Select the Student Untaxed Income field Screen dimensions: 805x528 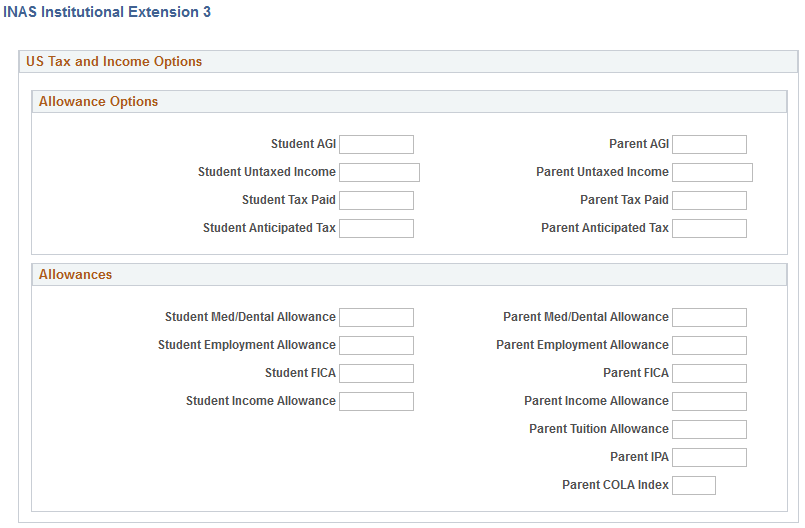[x=379, y=173]
